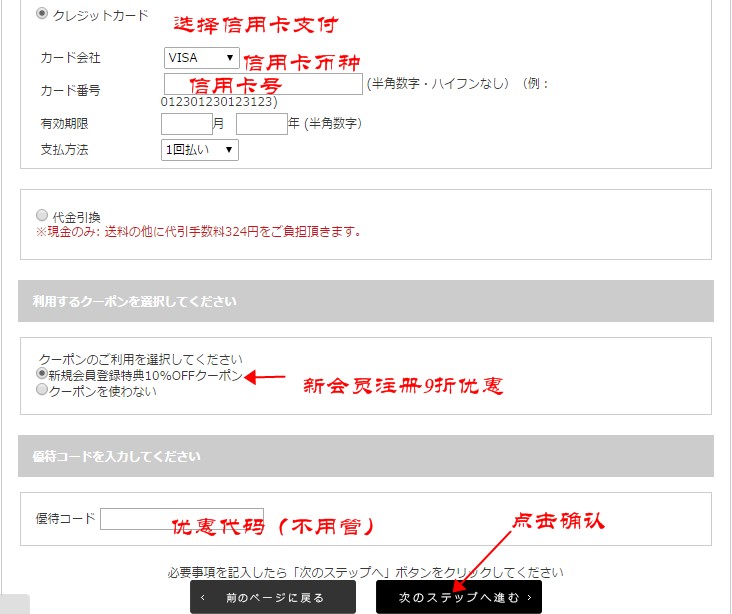The image size is (732, 614).
Task: Click the expiry month input field
Action: tap(186, 123)
